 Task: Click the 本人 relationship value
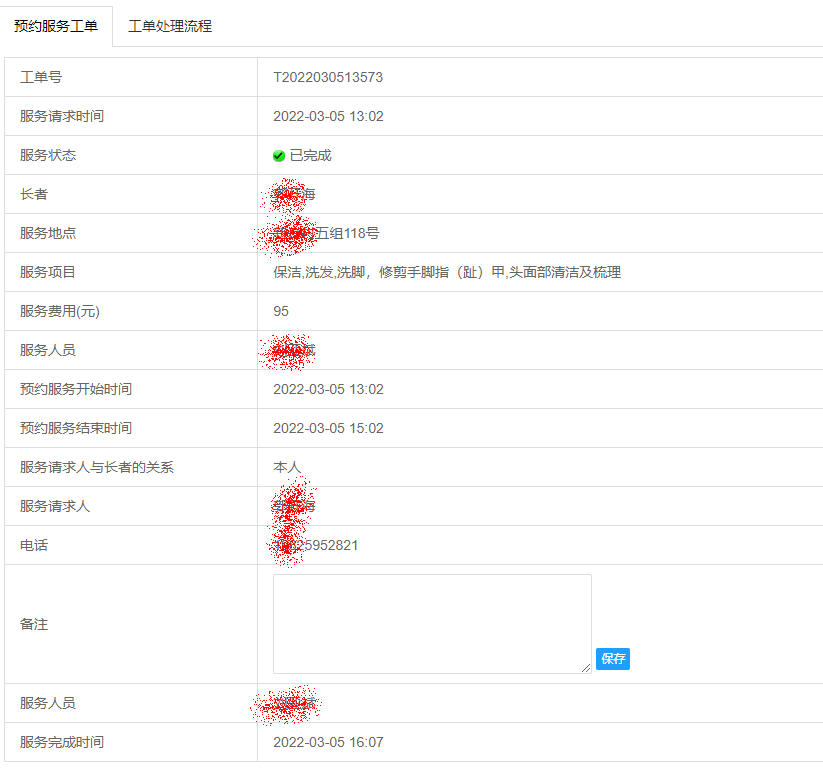[287, 467]
